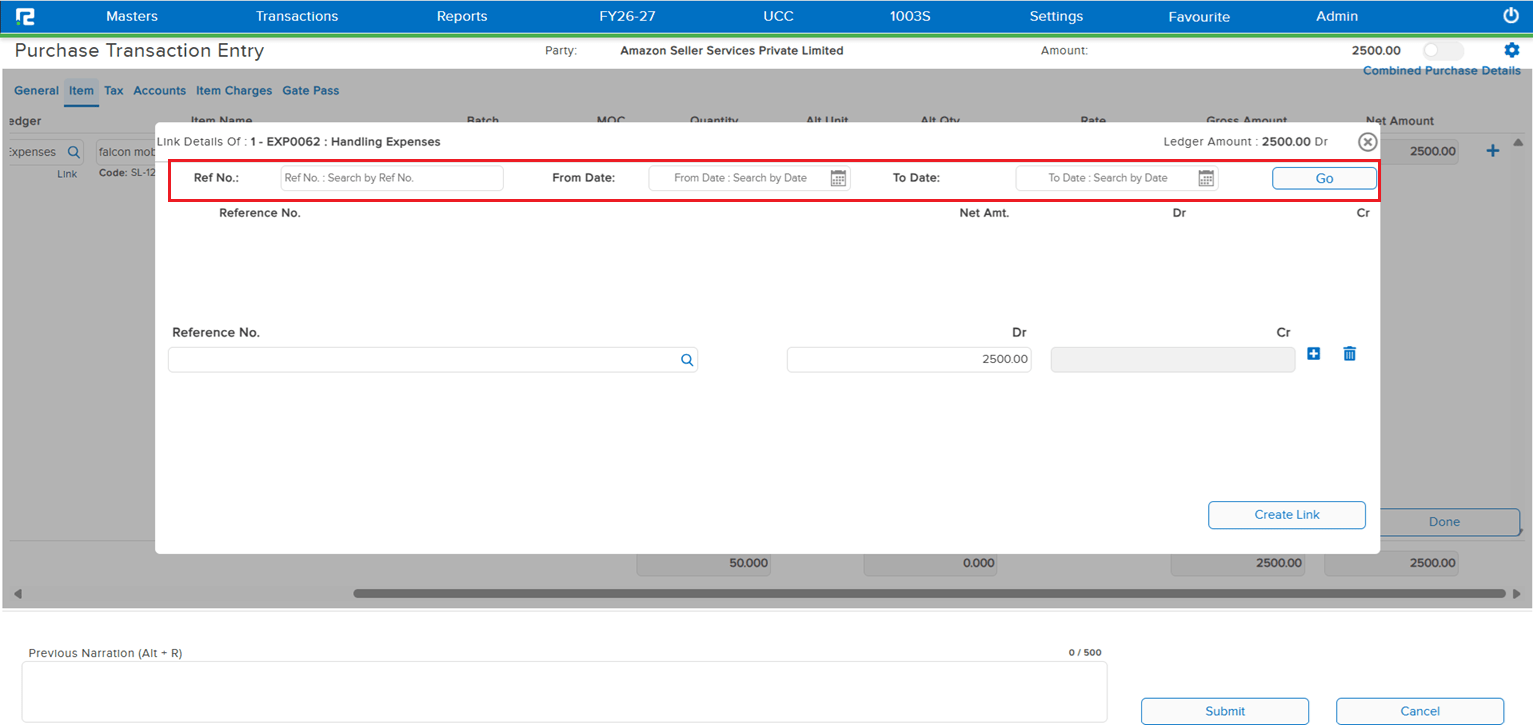Screen dimensions: 1533x725
Task: Focus the Ref No. search field
Action: click(392, 178)
